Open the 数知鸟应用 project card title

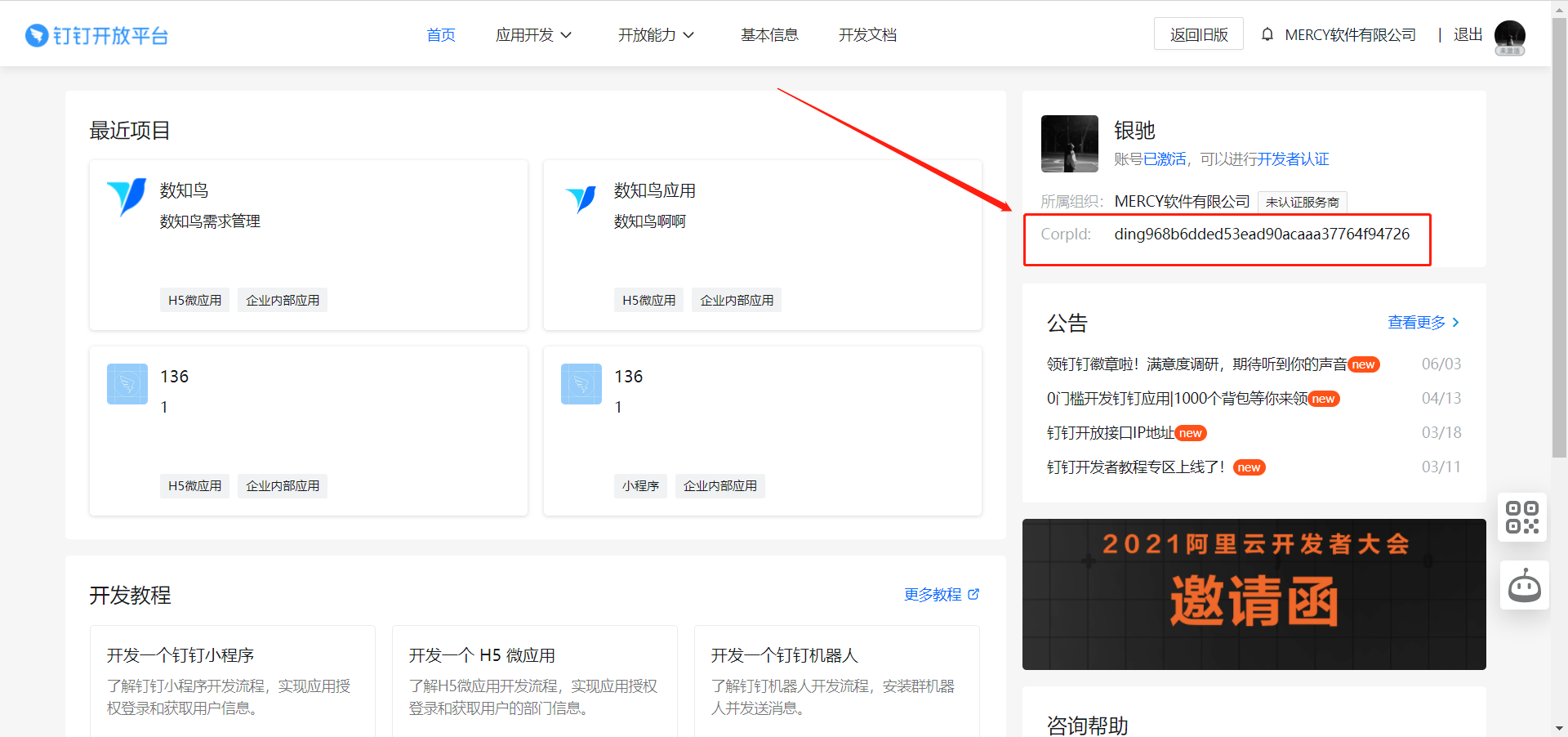tap(655, 190)
